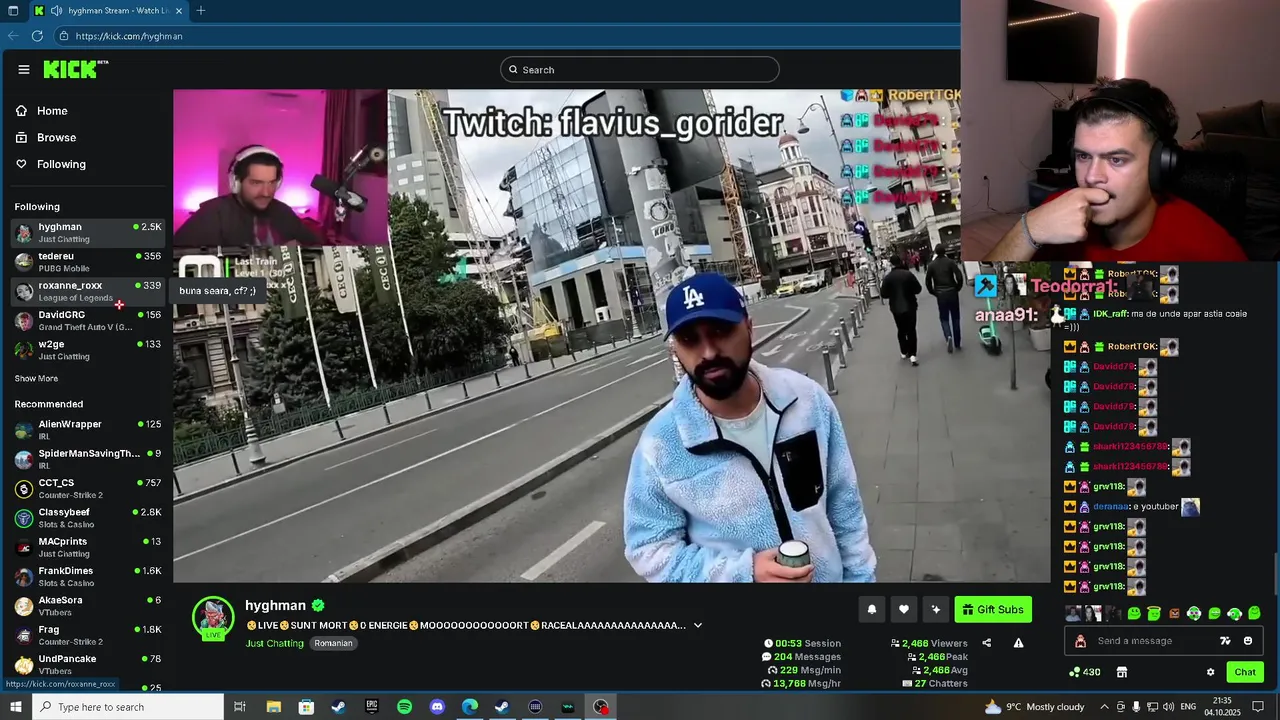Click the 9°C Mostly cloudy weather widget
The height and width of the screenshot is (720, 1280).
click(x=1035, y=707)
